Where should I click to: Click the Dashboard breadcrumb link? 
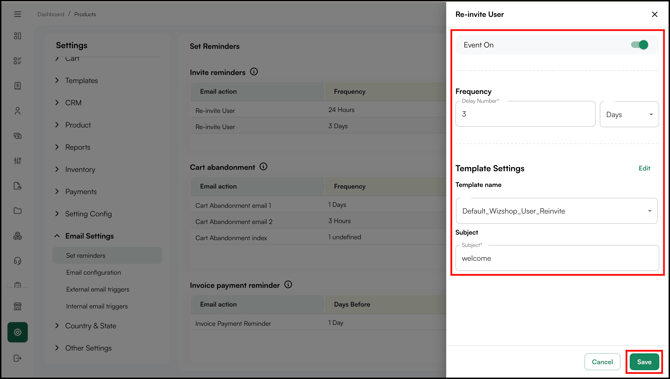point(50,14)
